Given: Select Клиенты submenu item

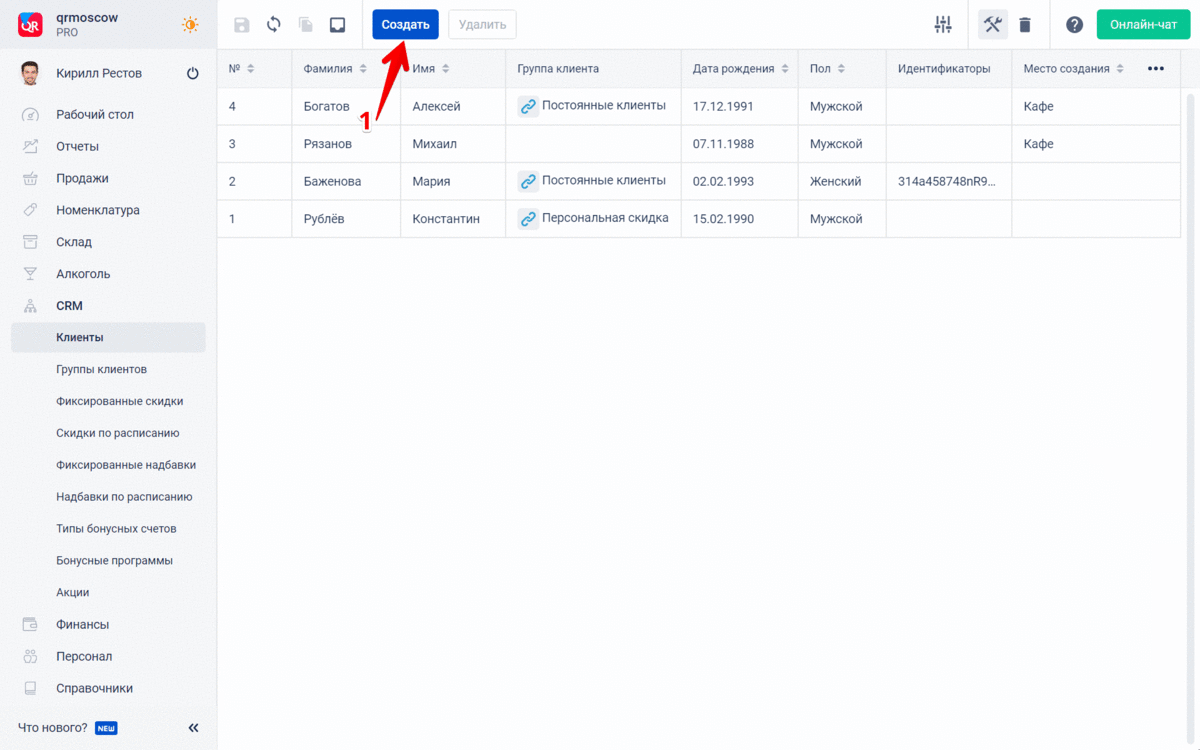Looking at the screenshot, I should (x=108, y=338).
